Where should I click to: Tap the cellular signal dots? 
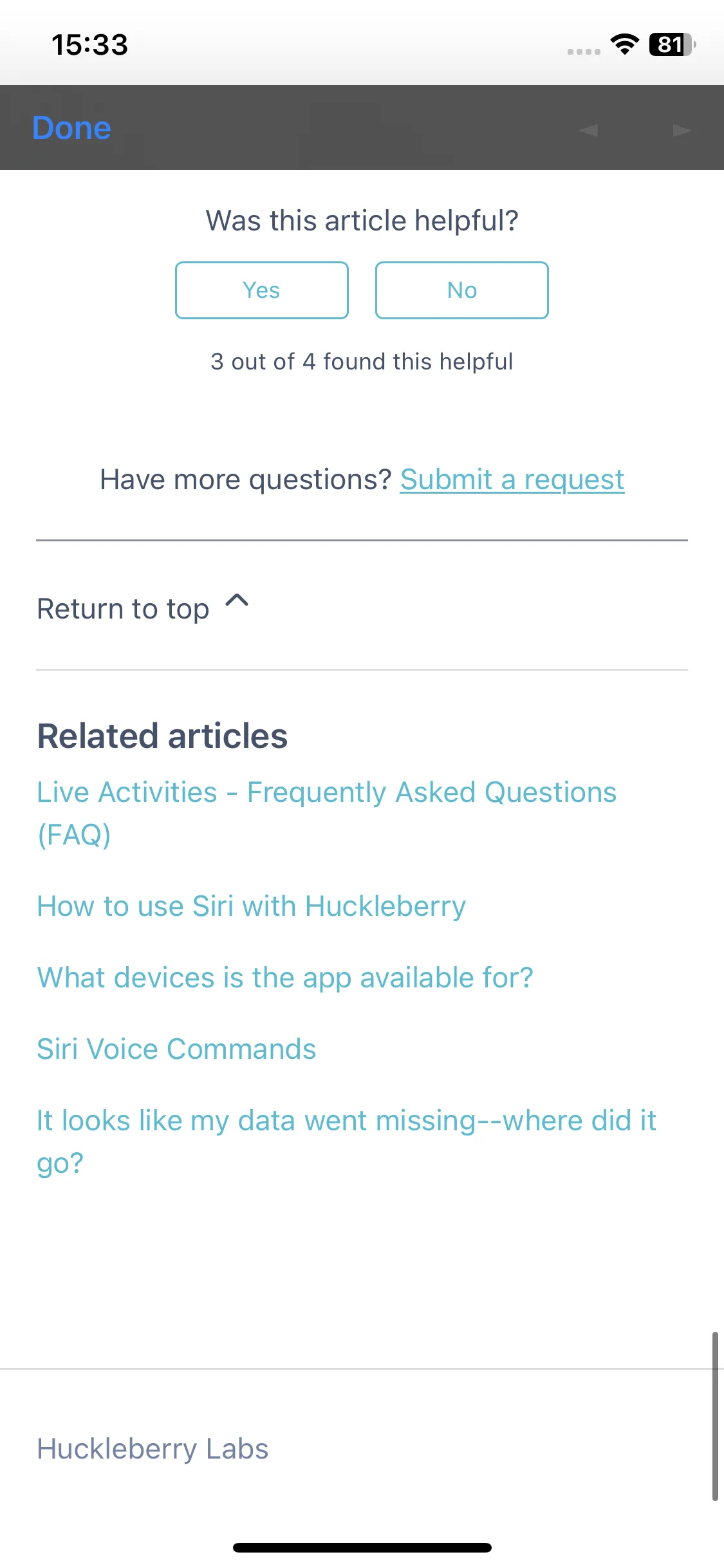point(584,51)
